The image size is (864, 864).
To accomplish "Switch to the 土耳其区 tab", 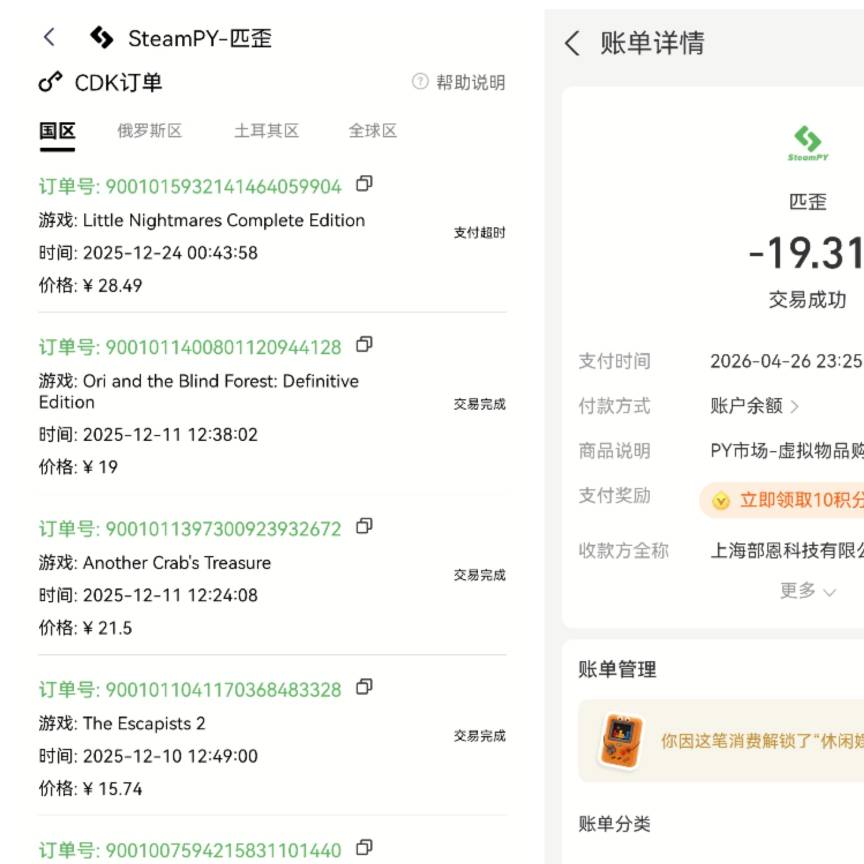I will click(266, 131).
